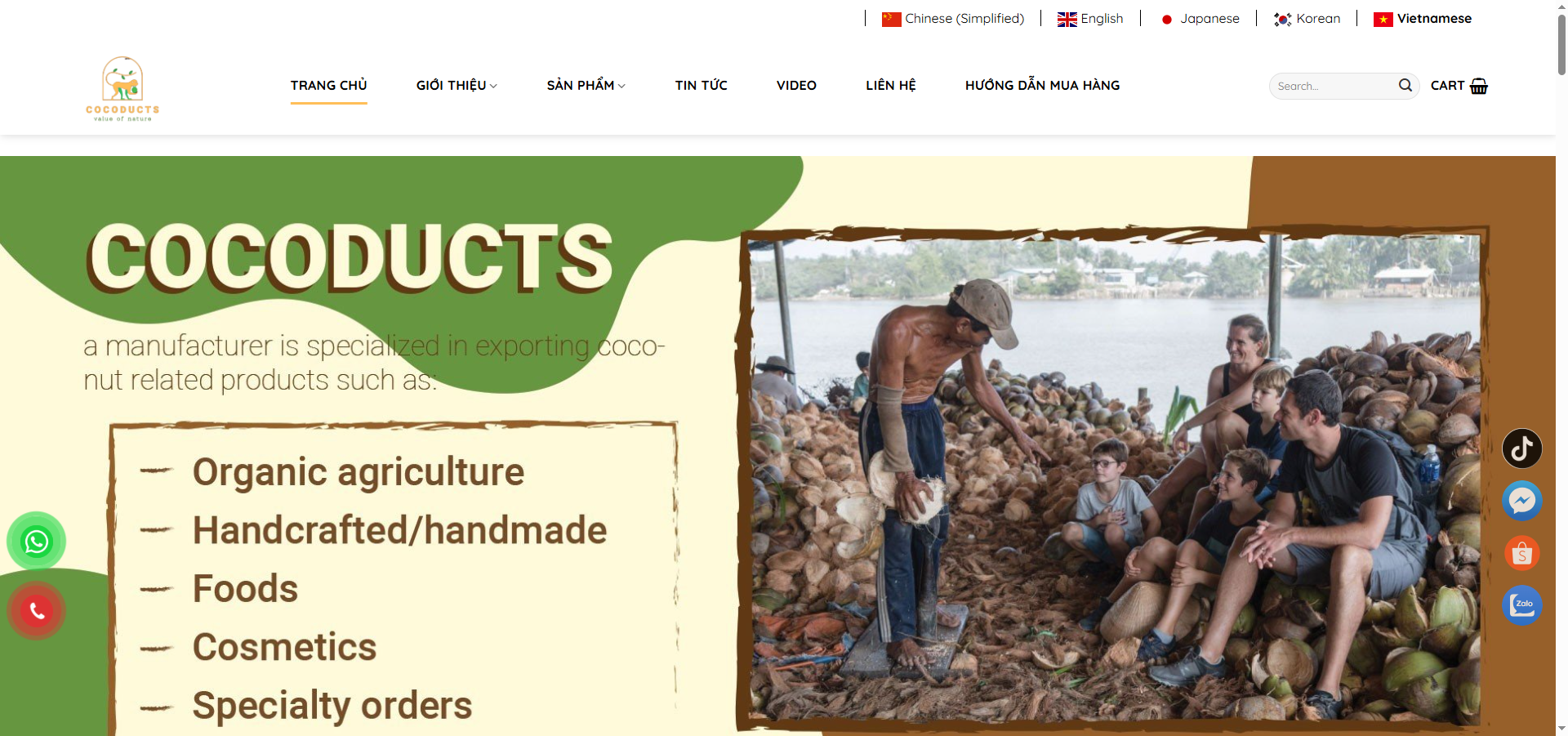Switch language to English
Image resolution: width=1568 pixels, height=736 pixels.
click(1090, 19)
